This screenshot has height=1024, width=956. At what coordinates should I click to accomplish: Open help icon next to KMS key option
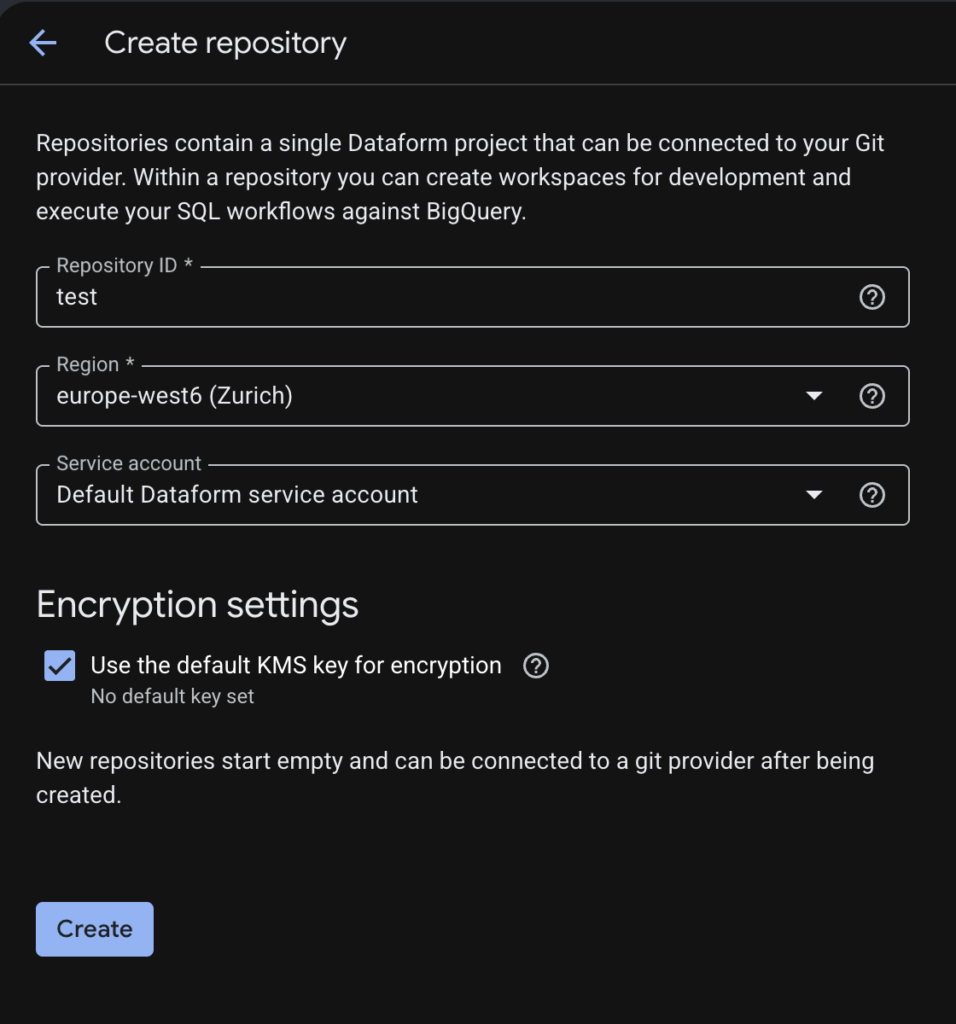535,665
